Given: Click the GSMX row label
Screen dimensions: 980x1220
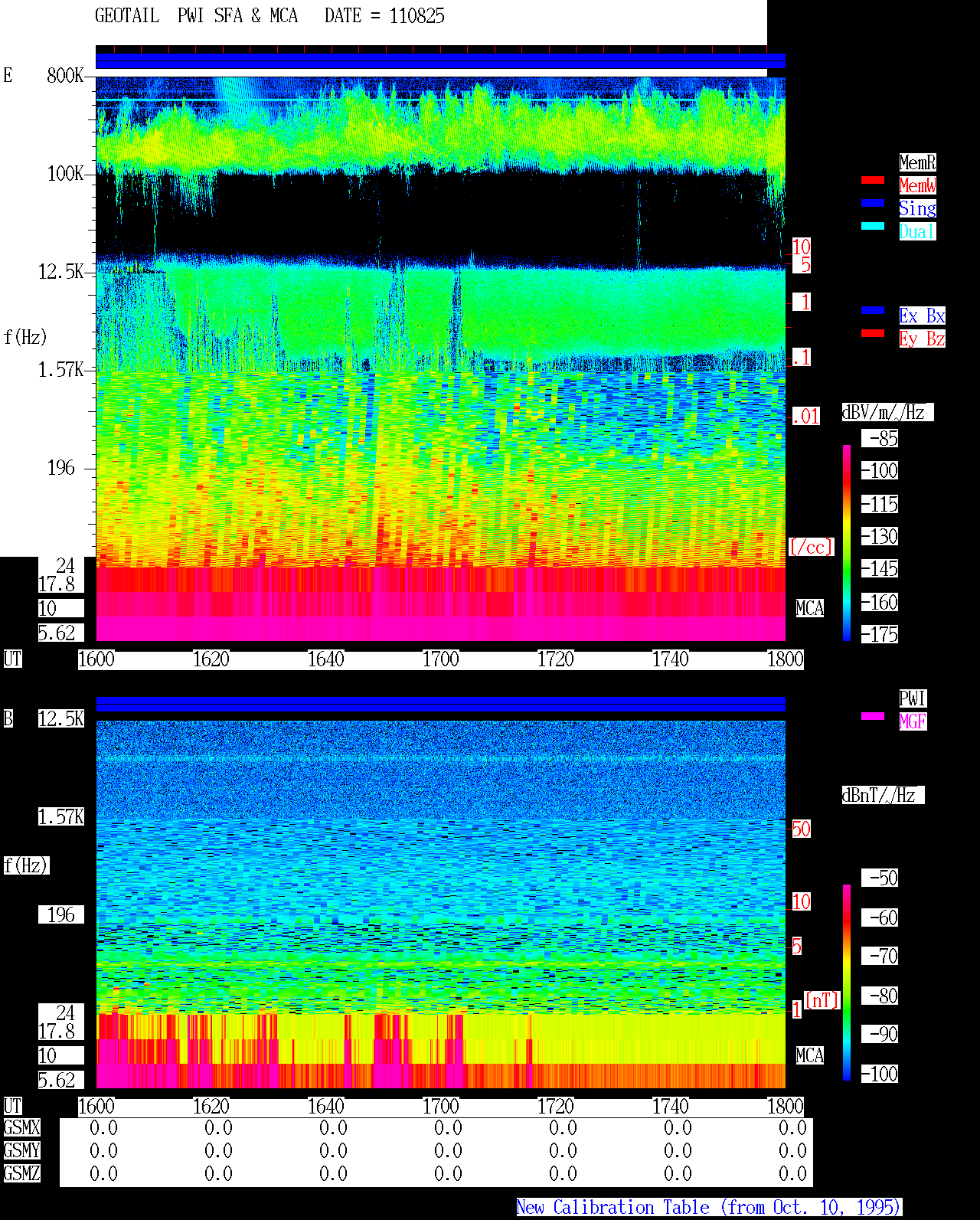Looking at the screenshot, I should (x=21, y=1127).
